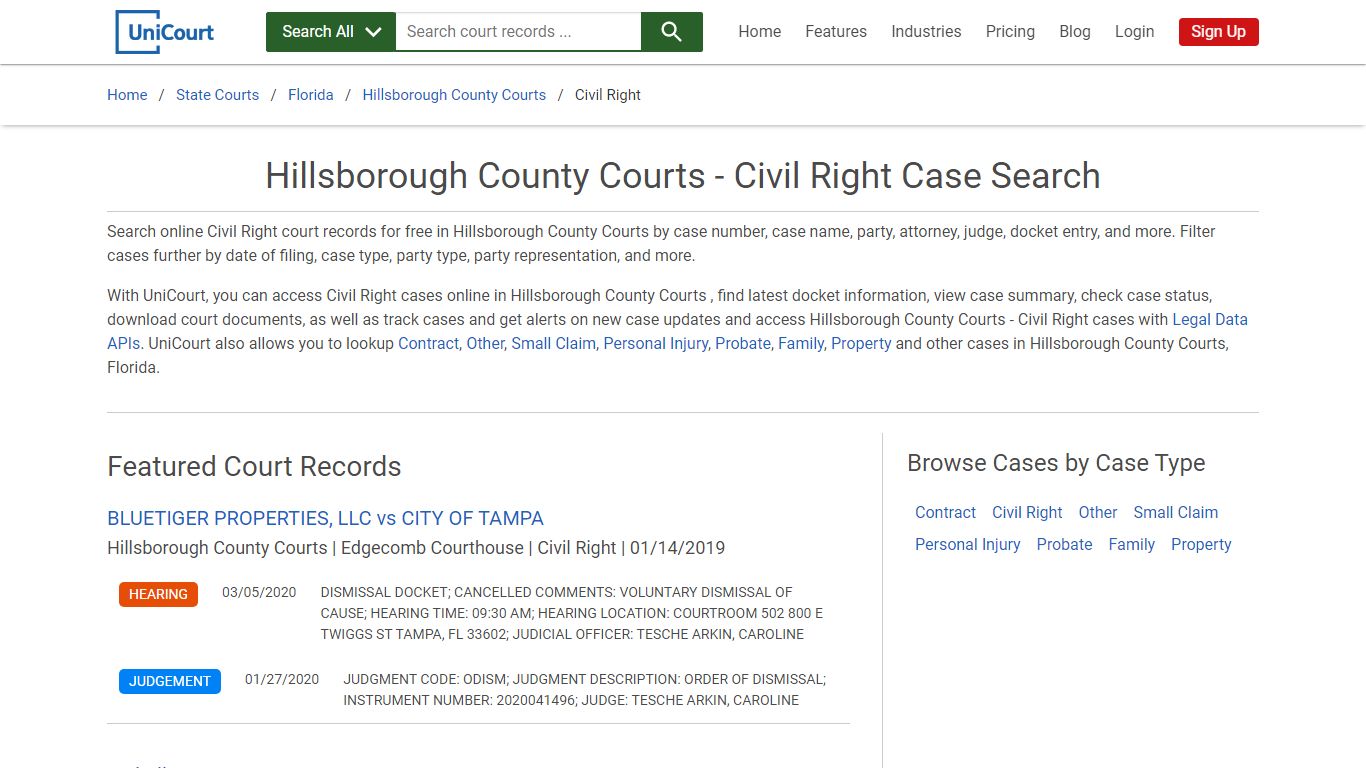Viewport: 1366px width, 768px height.
Task: Open Industries in top navigation
Action: 926,32
